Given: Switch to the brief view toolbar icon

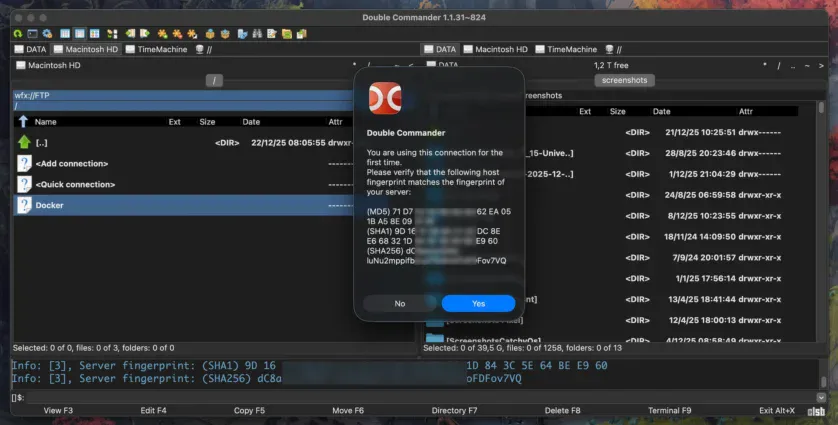Looking at the screenshot, I should point(65,33).
